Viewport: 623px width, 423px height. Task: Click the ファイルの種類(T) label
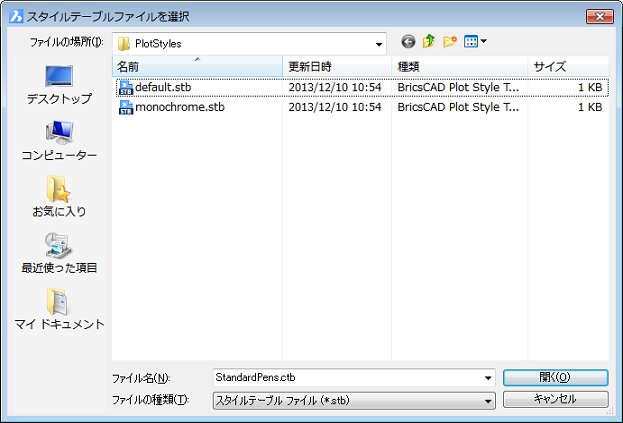pos(151,400)
